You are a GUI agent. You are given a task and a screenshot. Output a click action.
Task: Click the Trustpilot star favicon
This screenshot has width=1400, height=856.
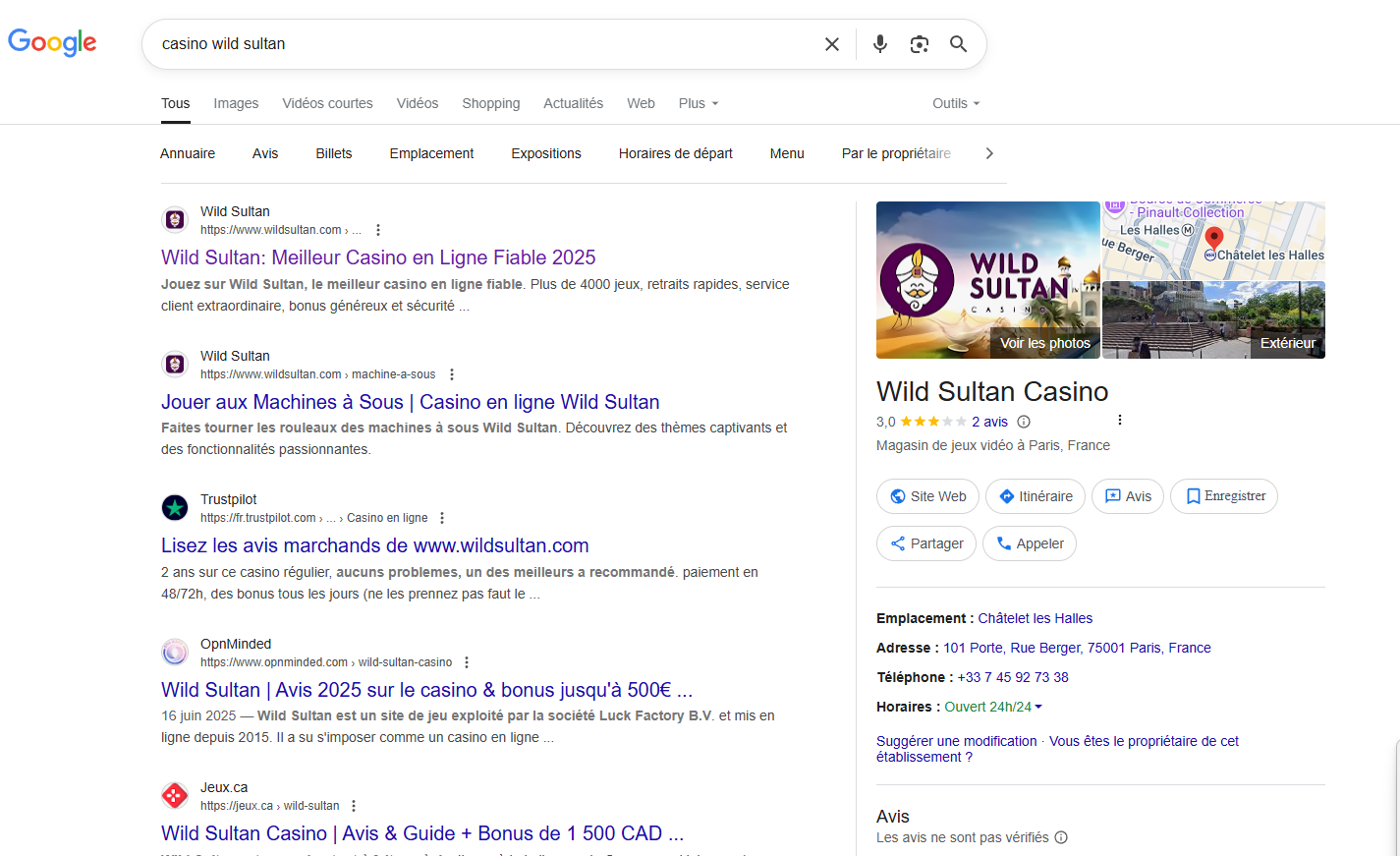[x=175, y=508]
